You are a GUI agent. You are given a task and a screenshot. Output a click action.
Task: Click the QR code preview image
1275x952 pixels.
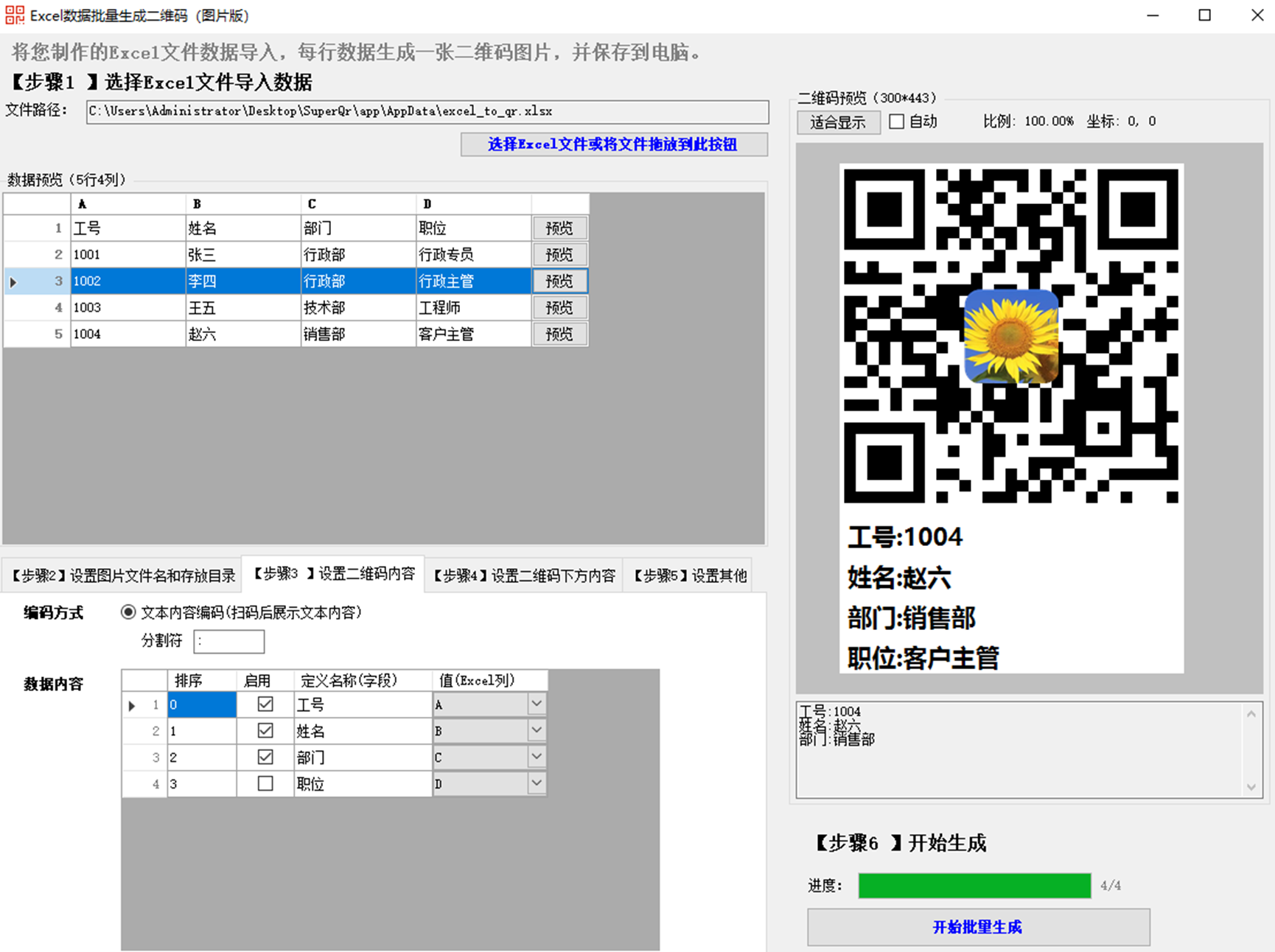pyautogui.click(x=1011, y=418)
